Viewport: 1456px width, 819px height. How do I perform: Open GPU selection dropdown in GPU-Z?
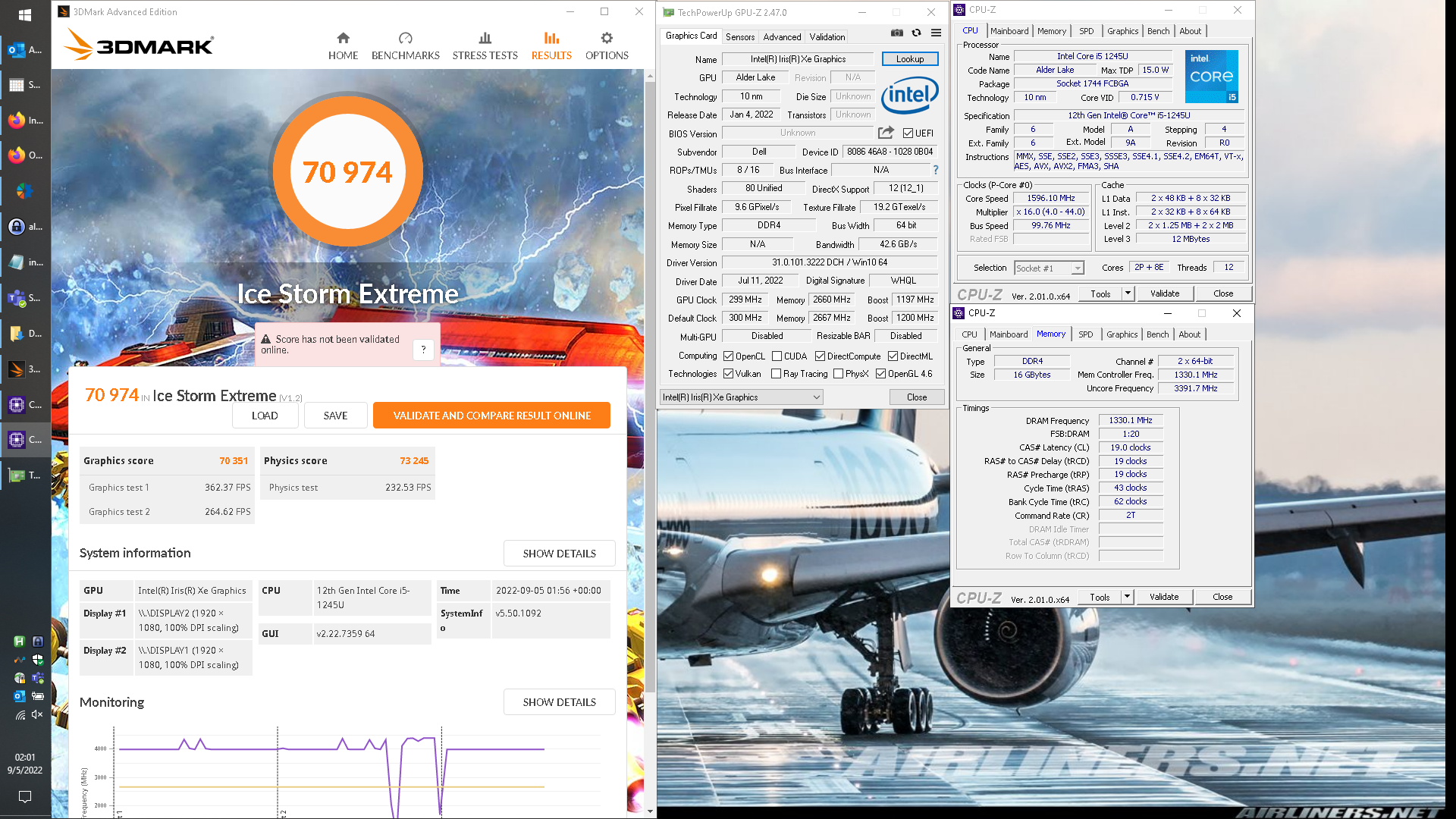coord(741,397)
